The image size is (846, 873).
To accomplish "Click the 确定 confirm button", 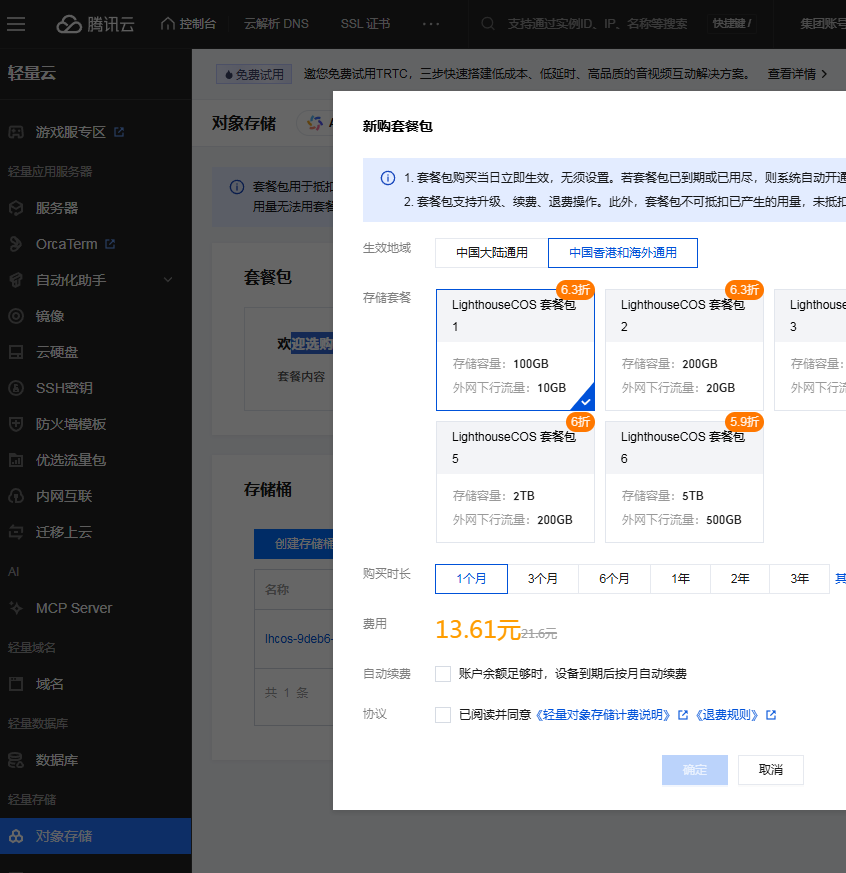I will tap(695, 770).
